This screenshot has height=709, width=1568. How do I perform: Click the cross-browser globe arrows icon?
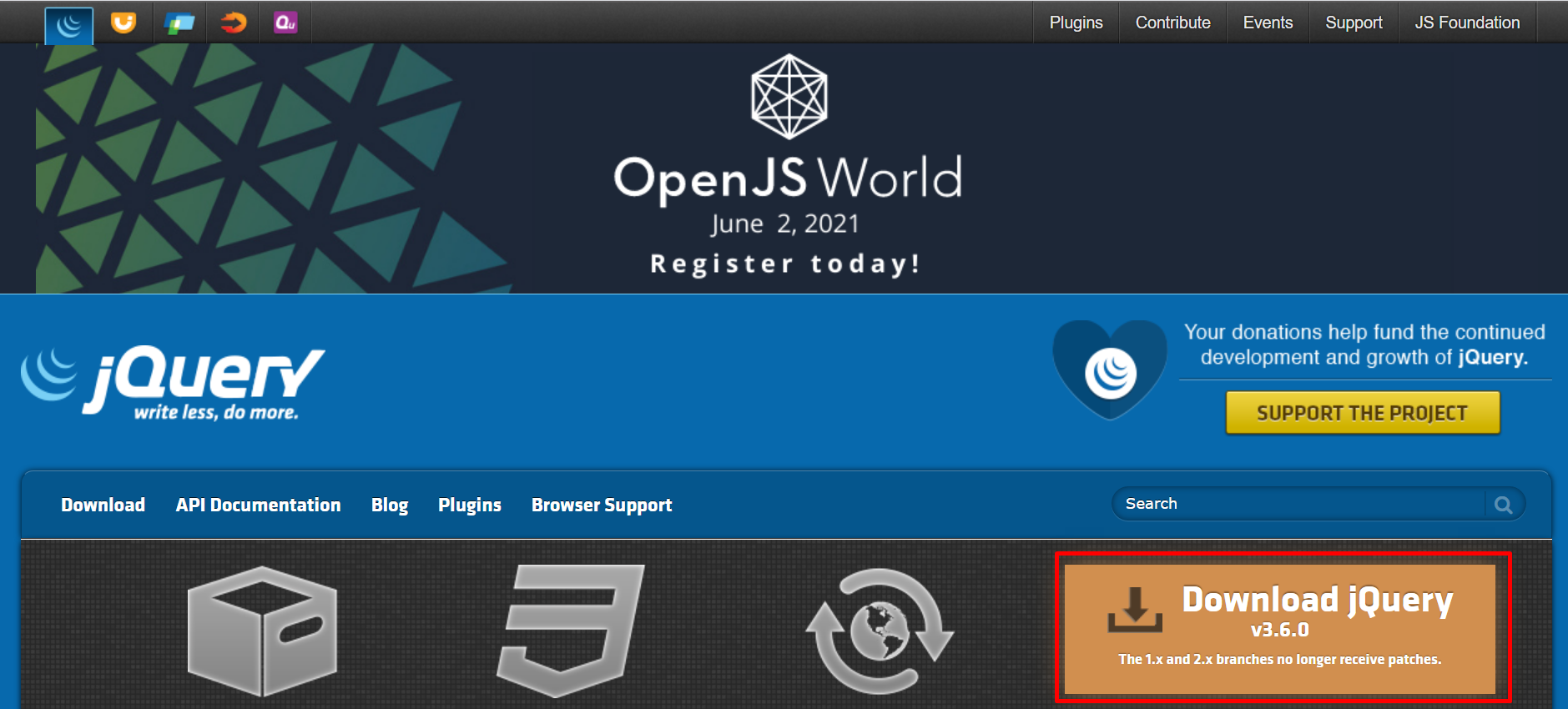pyautogui.click(x=880, y=631)
